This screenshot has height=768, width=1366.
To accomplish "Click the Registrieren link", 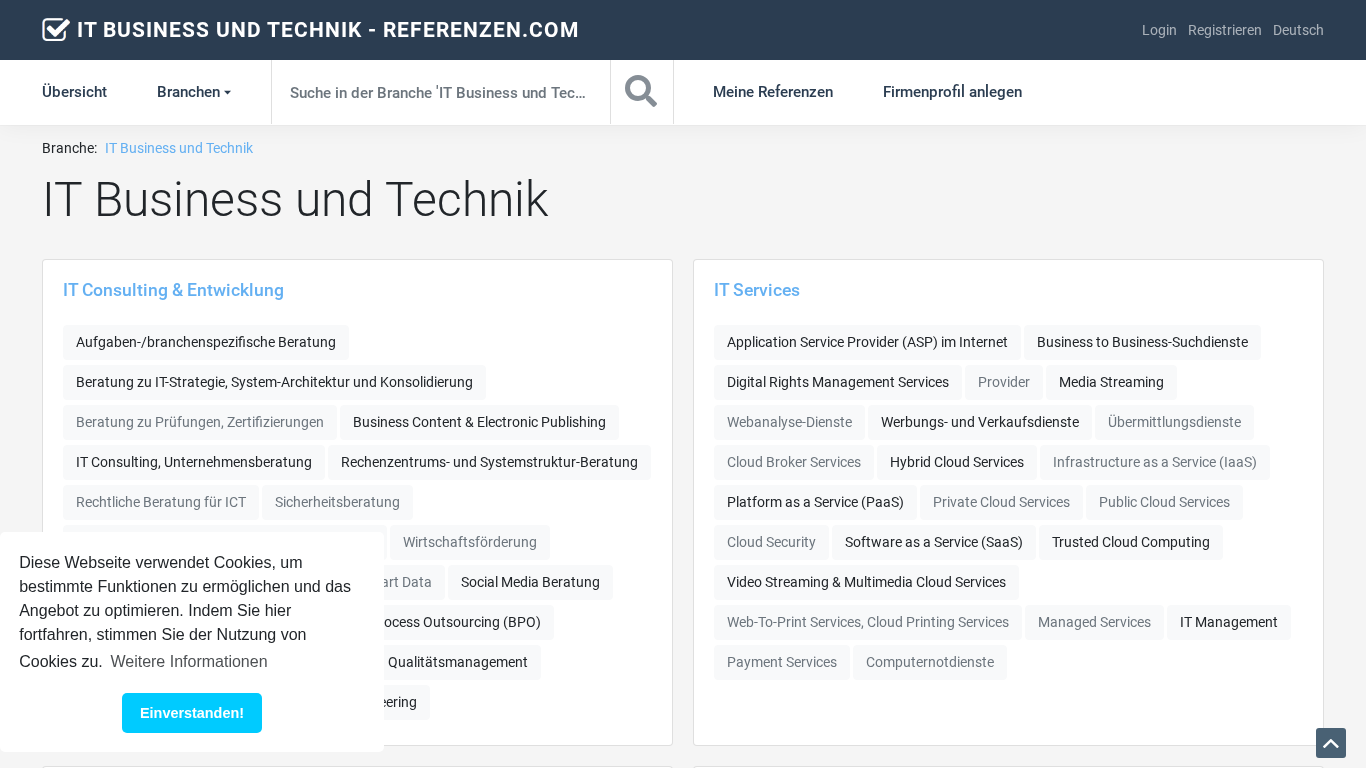I will [1224, 30].
